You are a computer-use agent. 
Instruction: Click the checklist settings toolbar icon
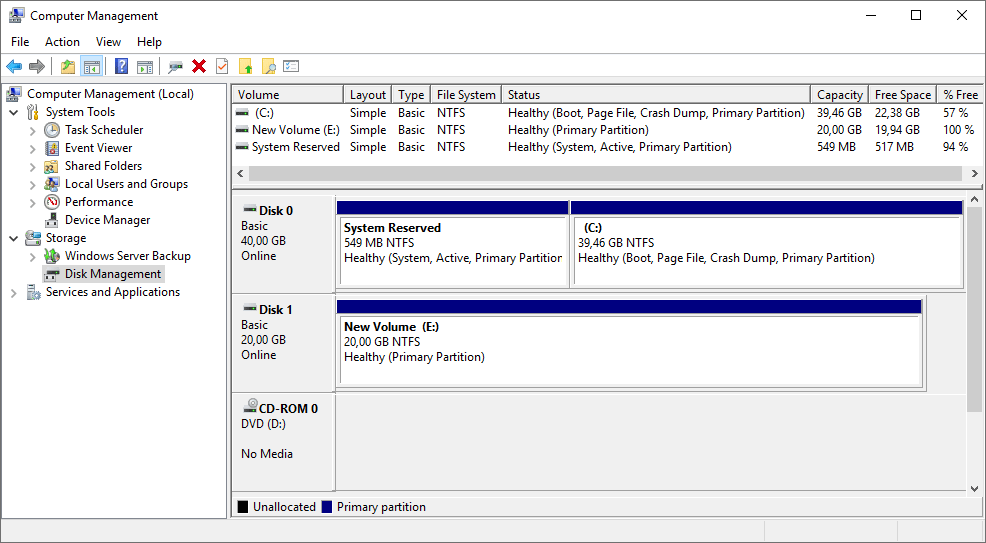tap(291, 66)
